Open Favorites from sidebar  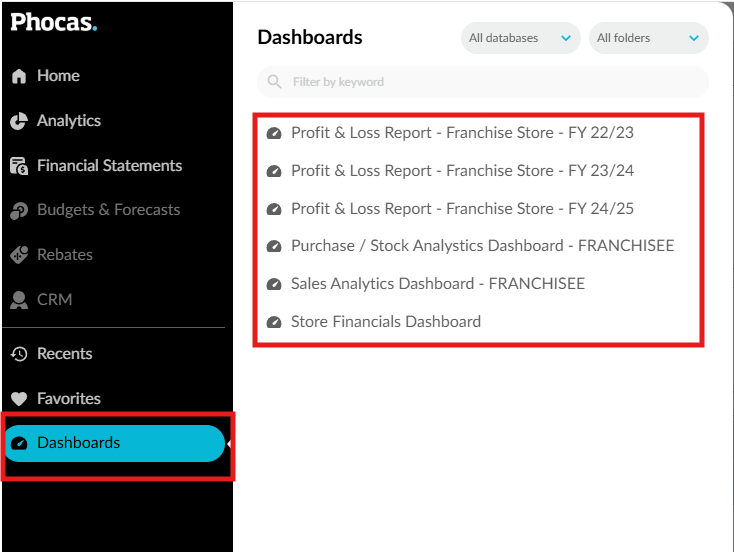pyautogui.click(x=69, y=399)
